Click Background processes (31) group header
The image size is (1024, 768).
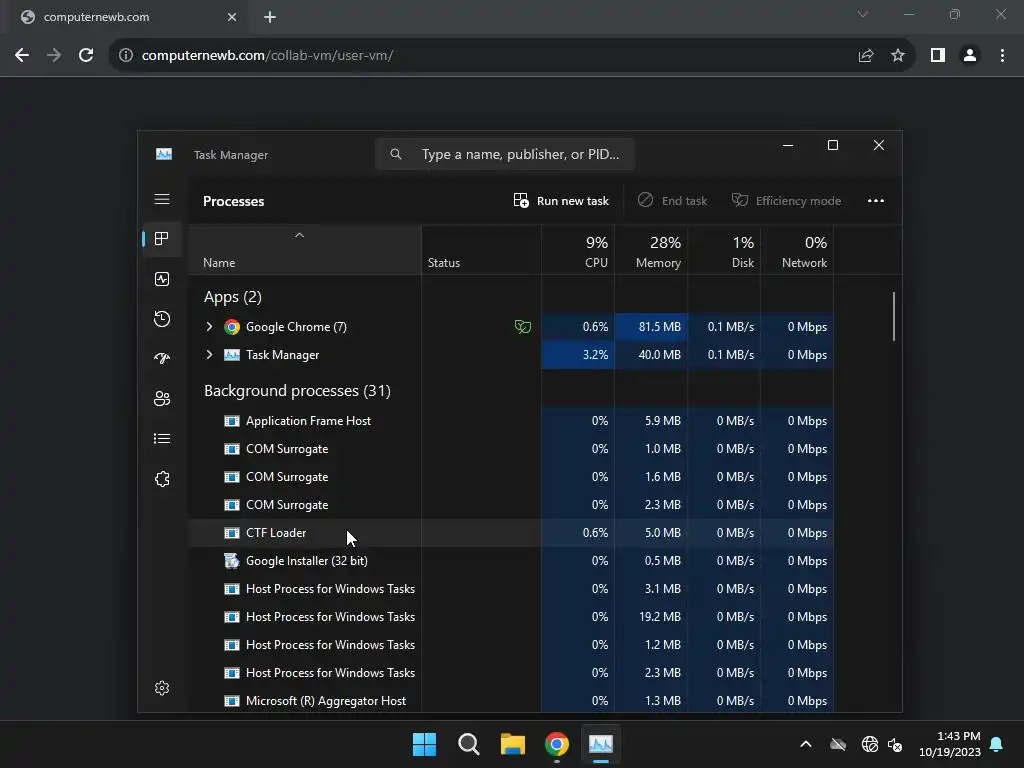[x=297, y=391]
